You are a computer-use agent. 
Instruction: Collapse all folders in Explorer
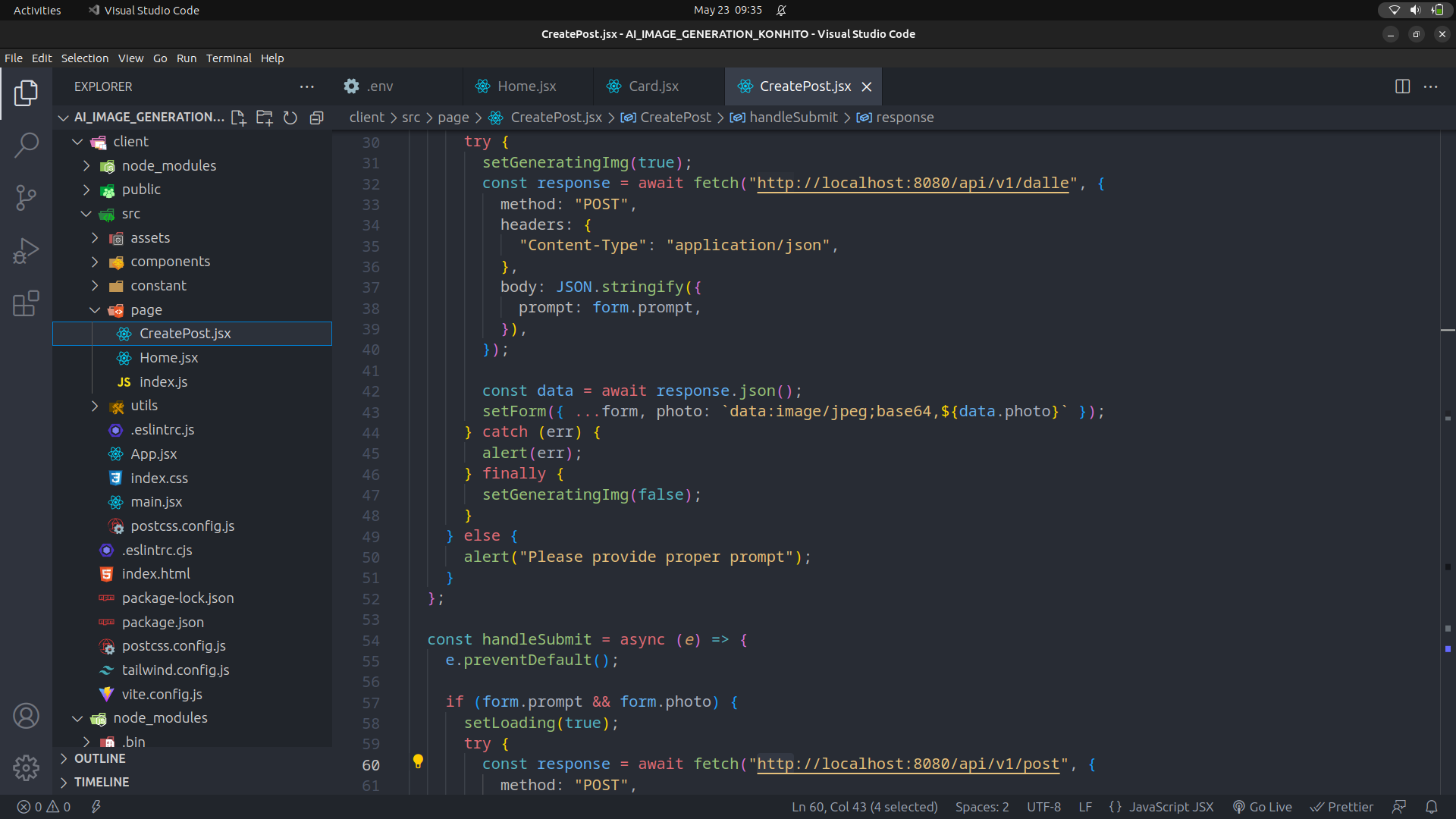tap(316, 118)
